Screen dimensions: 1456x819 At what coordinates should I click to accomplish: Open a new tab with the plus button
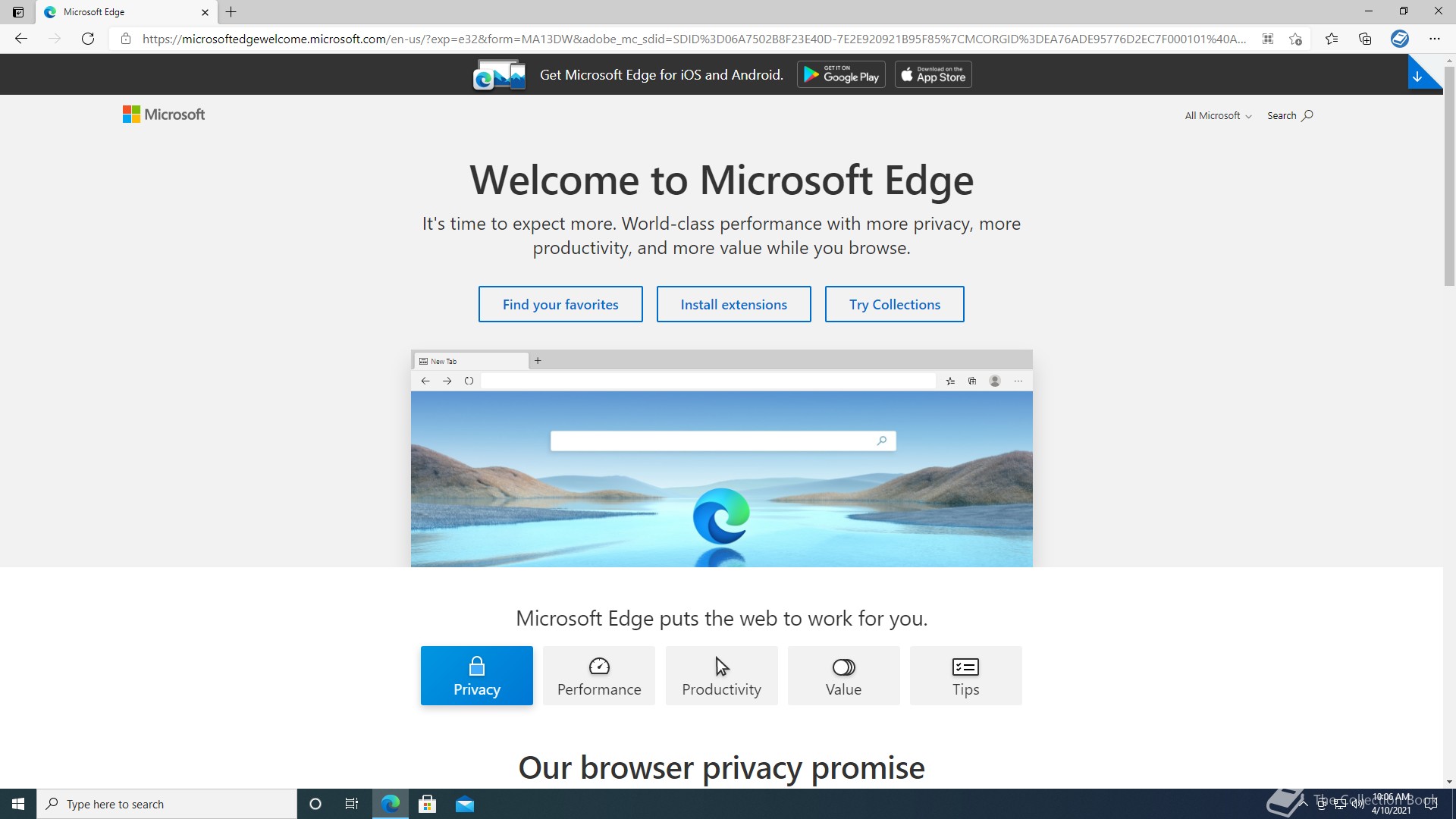click(231, 12)
